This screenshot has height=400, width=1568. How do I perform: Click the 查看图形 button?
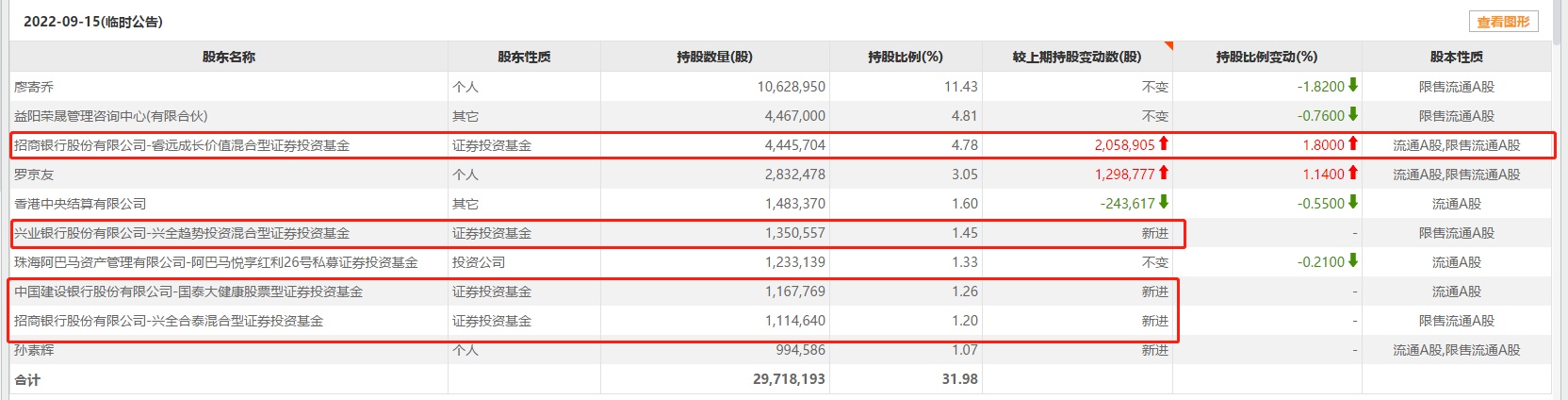[1503, 22]
